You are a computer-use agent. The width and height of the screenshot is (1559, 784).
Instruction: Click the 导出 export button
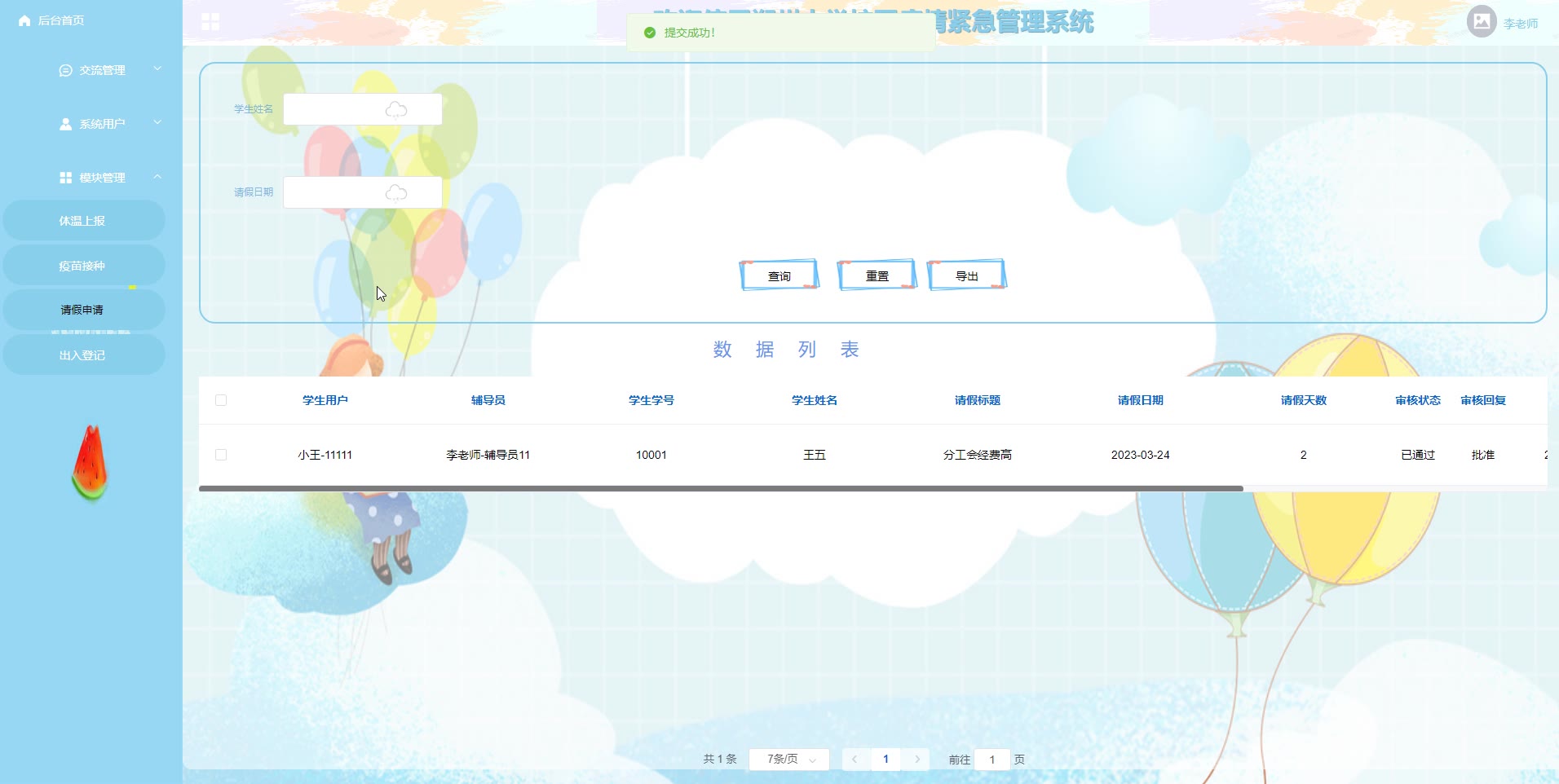click(x=967, y=275)
